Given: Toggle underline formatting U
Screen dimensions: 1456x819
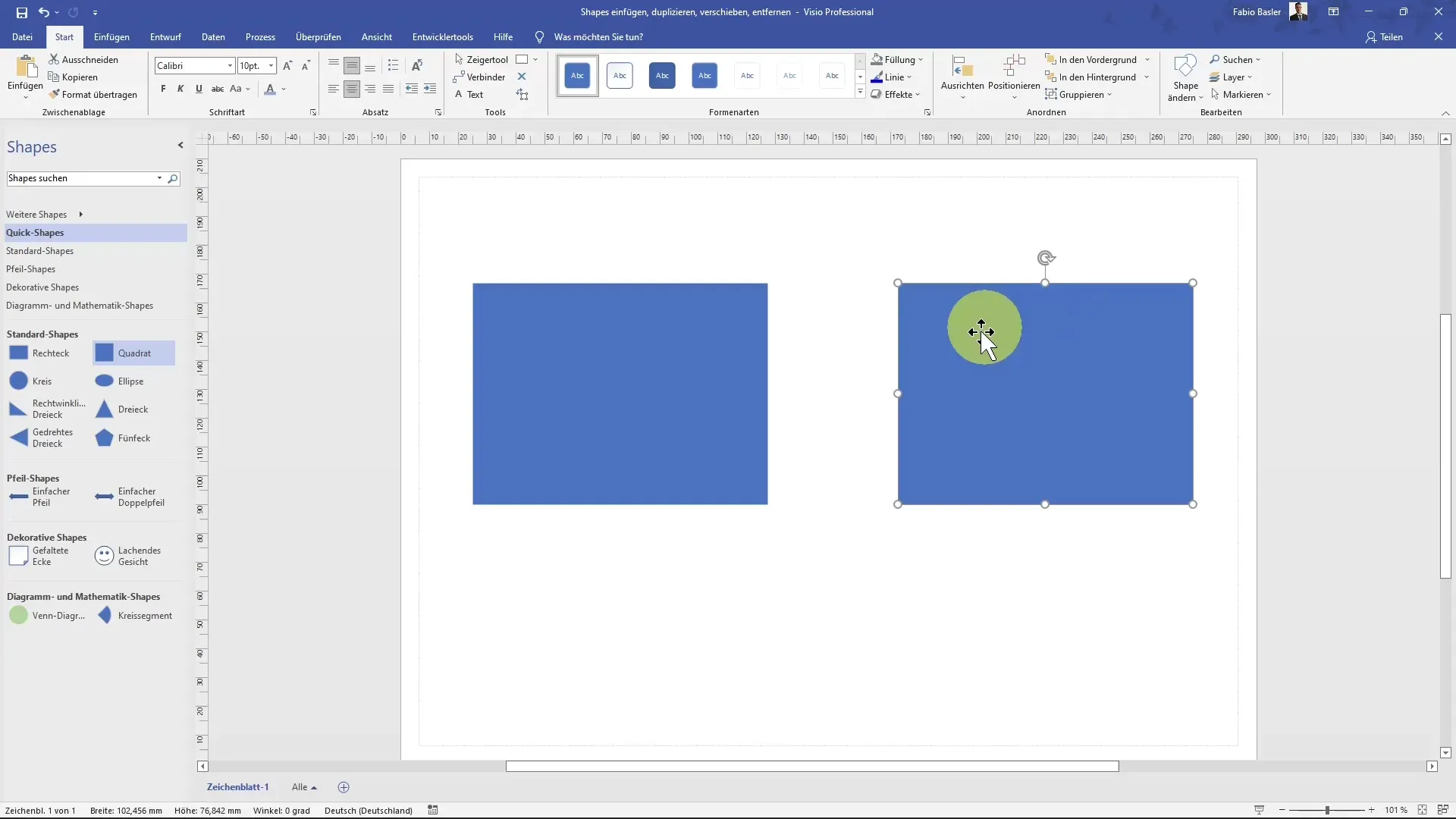Looking at the screenshot, I should pos(199,89).
